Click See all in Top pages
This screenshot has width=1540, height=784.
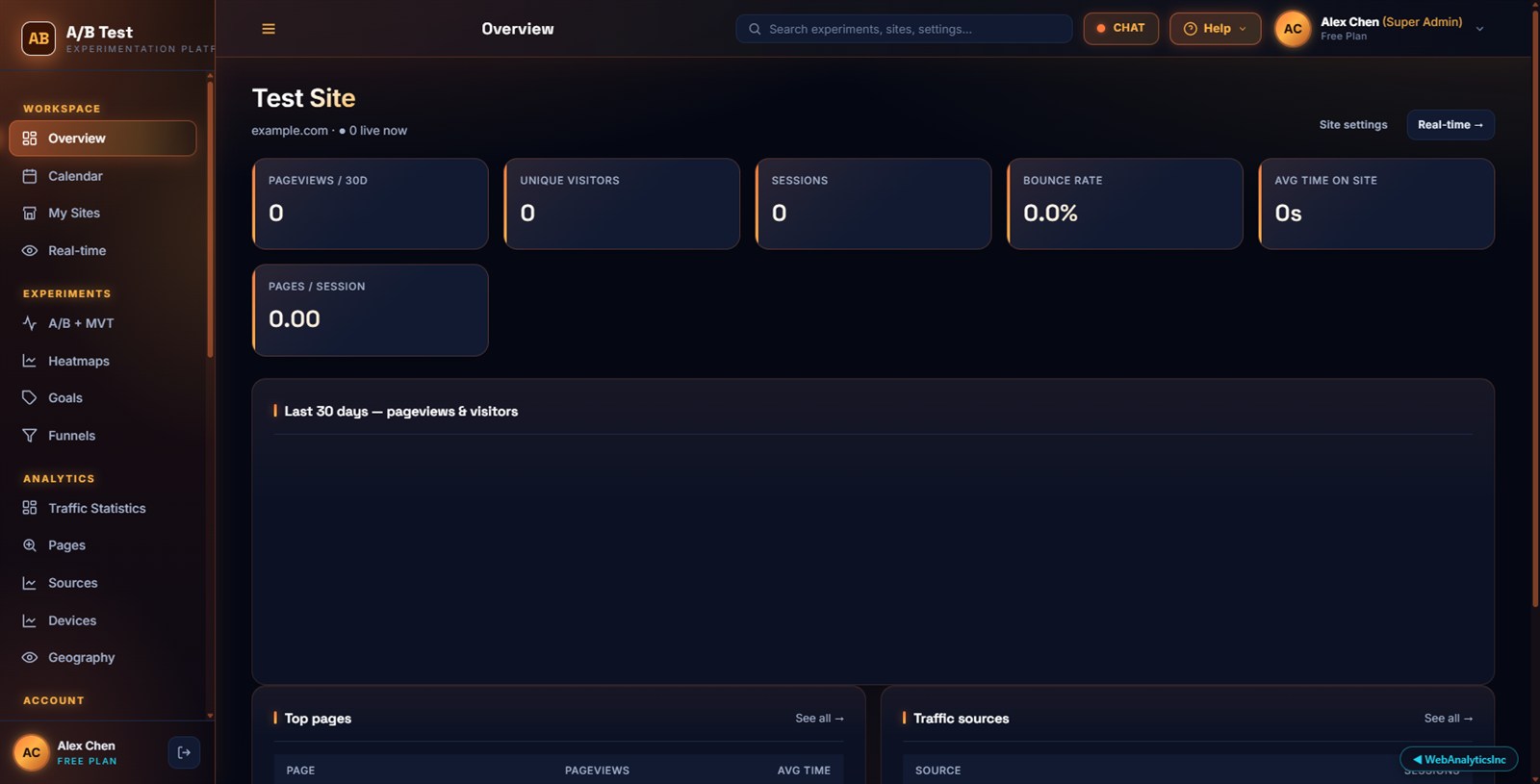coord(819,719)
